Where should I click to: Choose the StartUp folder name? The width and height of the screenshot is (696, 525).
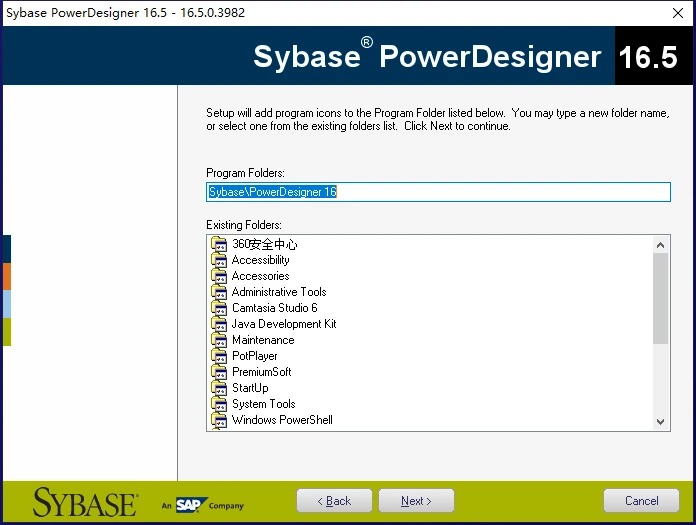[250, 388]
